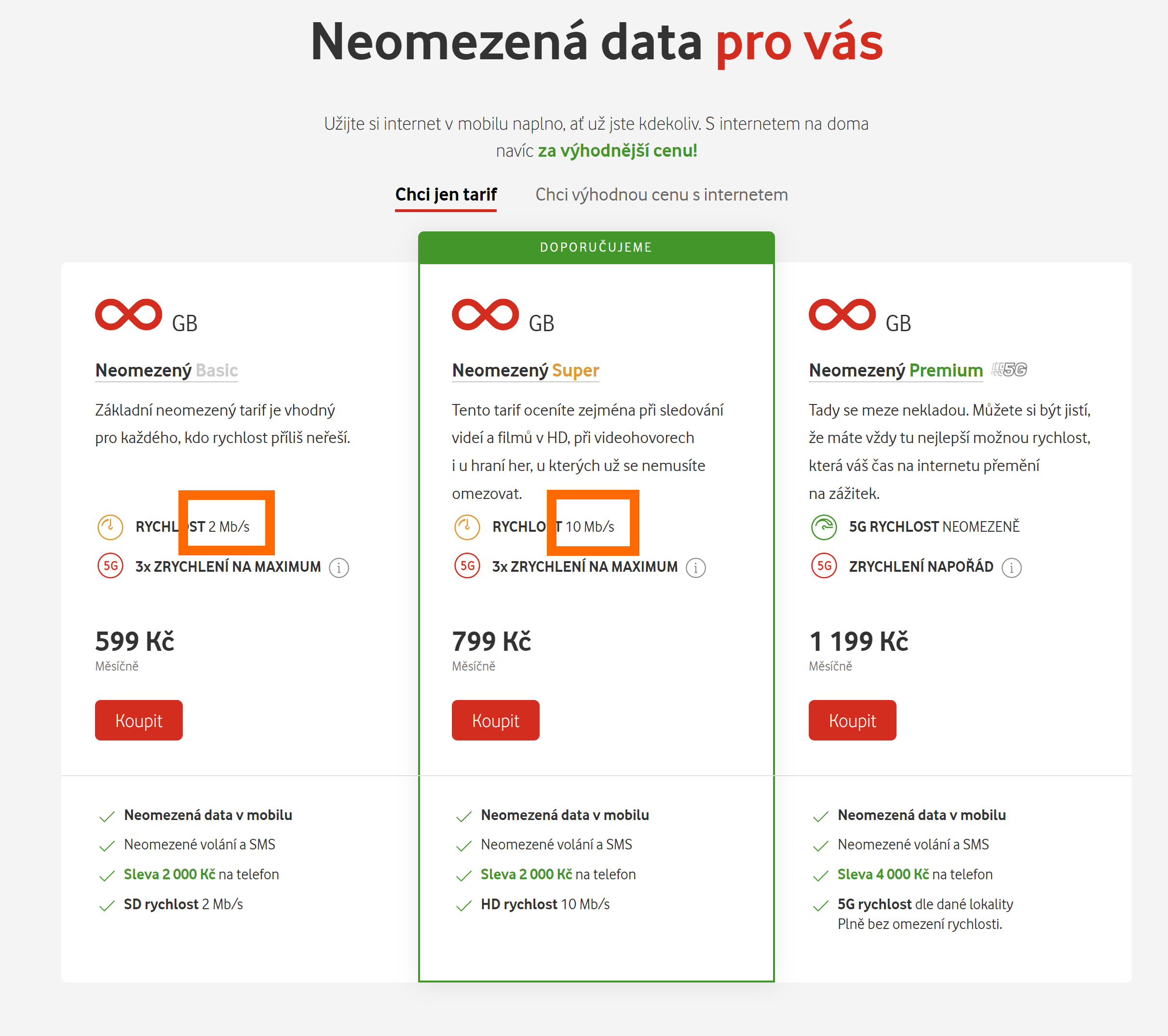Open the Neomezený Premium plan link
The image size is (1168, 1036).
[896, 371]
